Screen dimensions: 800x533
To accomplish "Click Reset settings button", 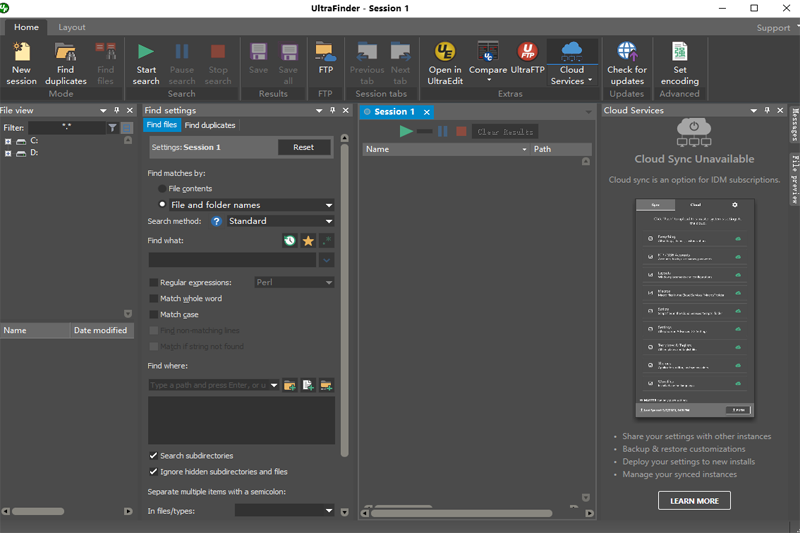I will click(304, 147).
